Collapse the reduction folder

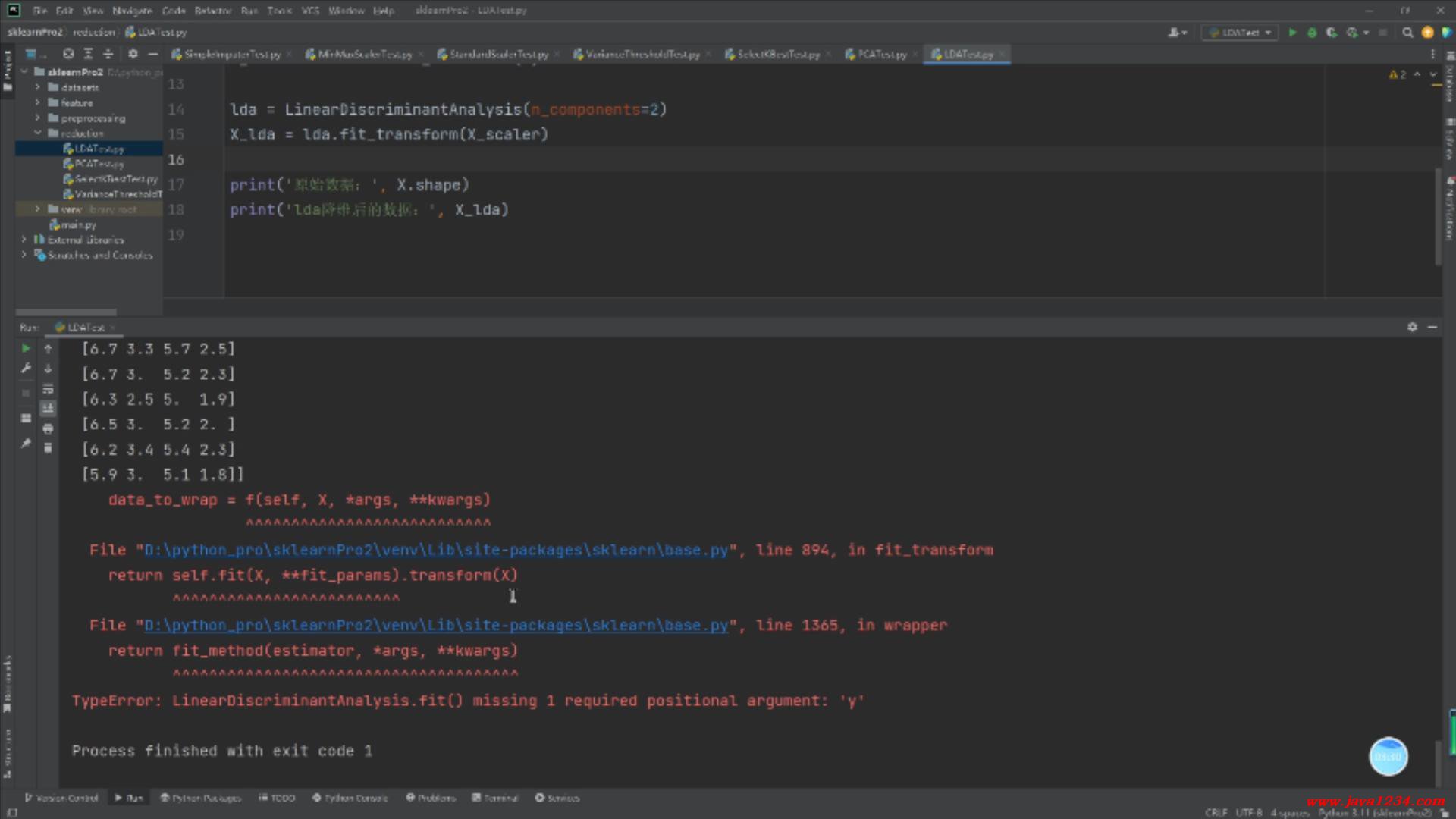[37, 133]
